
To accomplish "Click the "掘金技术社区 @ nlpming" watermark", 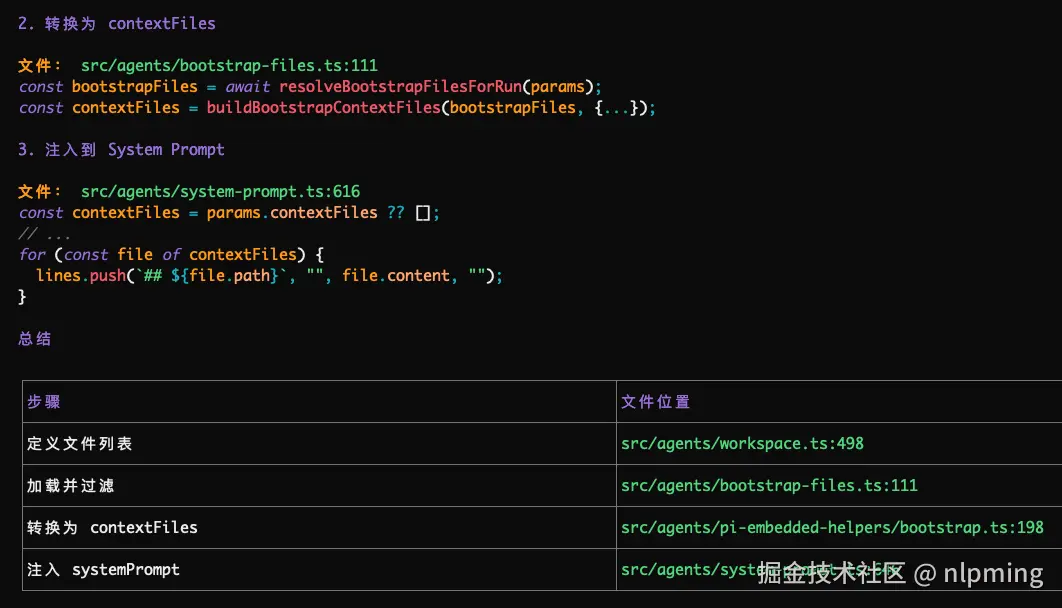I will click(x=900, y=573).
